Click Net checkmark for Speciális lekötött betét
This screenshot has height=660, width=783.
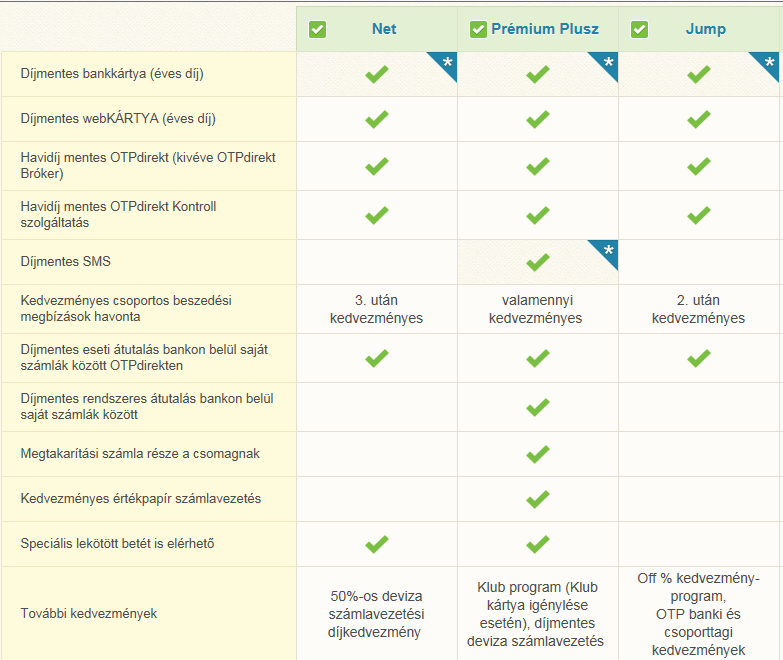tap(377, 544)
